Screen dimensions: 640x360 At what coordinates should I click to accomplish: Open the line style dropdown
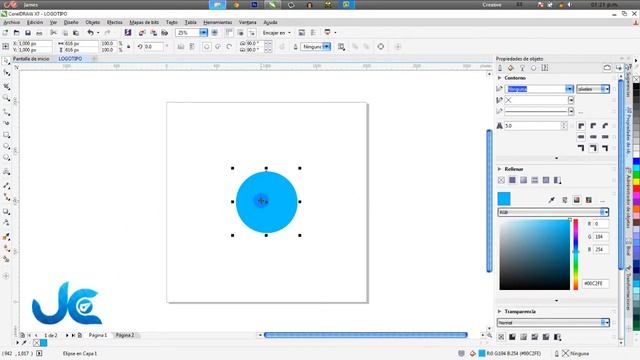(571, 111)
